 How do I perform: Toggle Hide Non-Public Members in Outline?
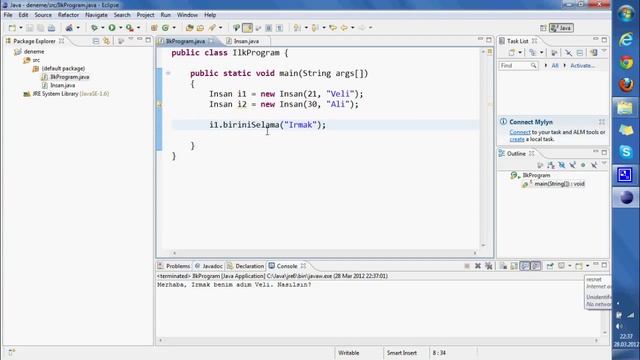[x=583, y=165]
